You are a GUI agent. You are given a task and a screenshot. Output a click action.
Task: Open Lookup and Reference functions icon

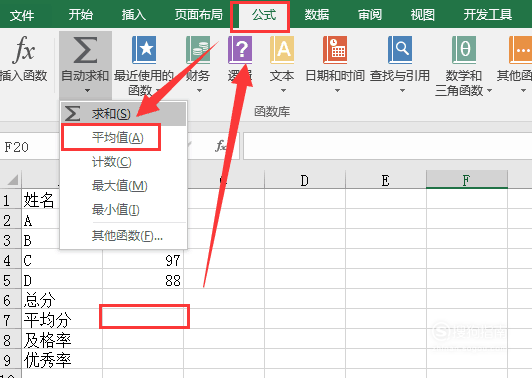[x=400, y=50]
